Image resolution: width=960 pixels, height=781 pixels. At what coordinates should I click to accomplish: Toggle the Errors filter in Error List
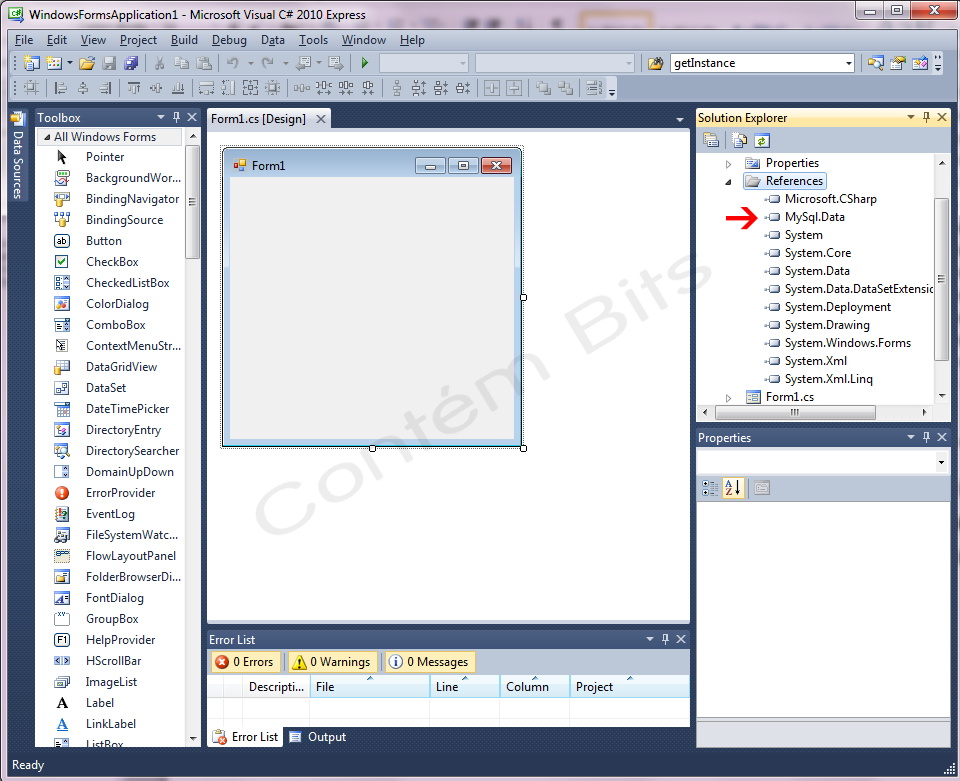(245, 662)
